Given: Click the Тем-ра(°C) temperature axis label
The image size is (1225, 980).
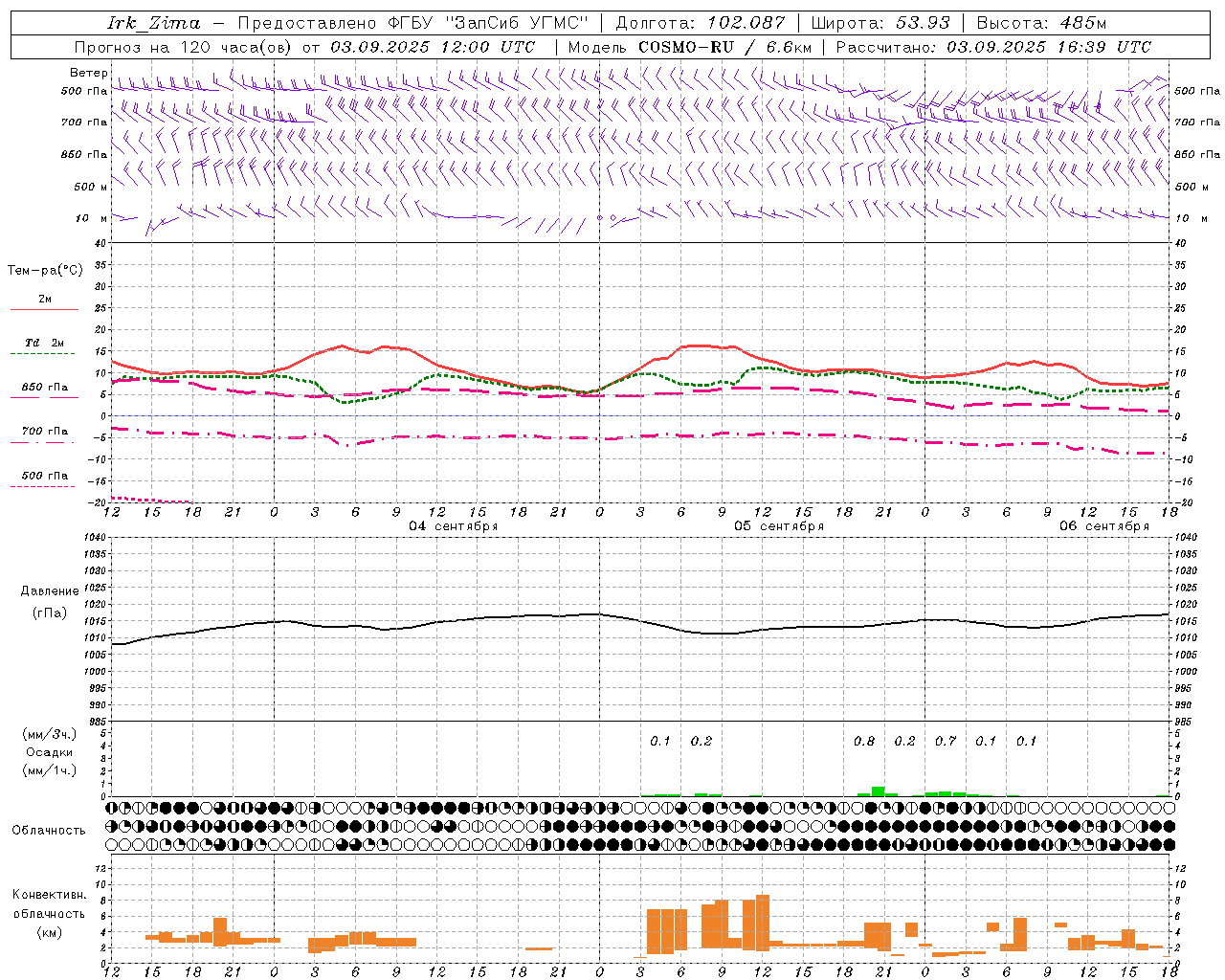Looking at the screenshot, I should coord(45,271).
